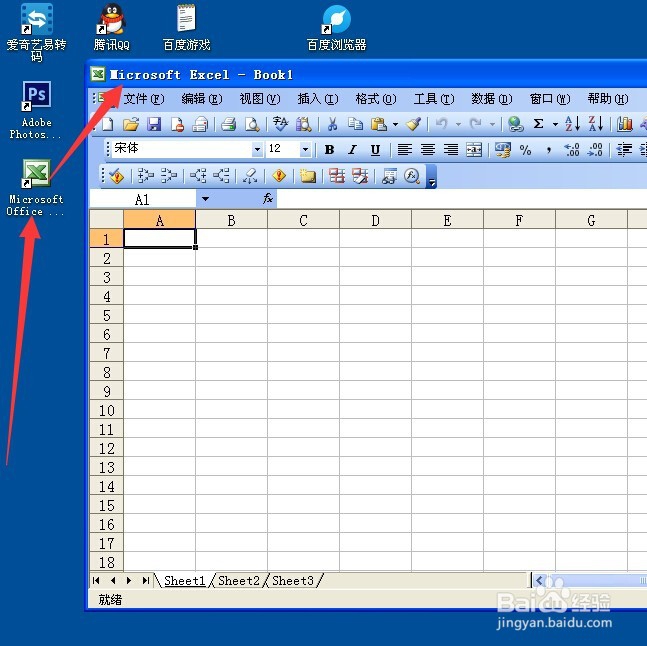Click Remove All Arrows icon
Viewport: 647px width, 646px height.
(x=250, y=177)
